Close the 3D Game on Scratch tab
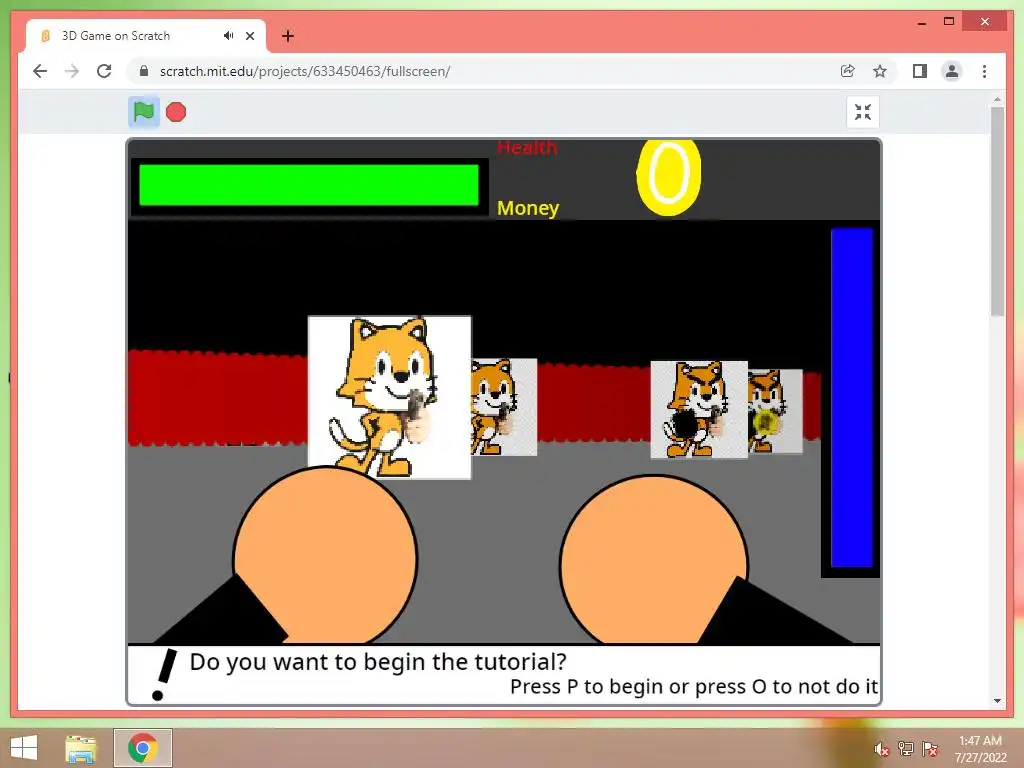The height and width of the screenshot is (768, 1024). pos(250,36)
